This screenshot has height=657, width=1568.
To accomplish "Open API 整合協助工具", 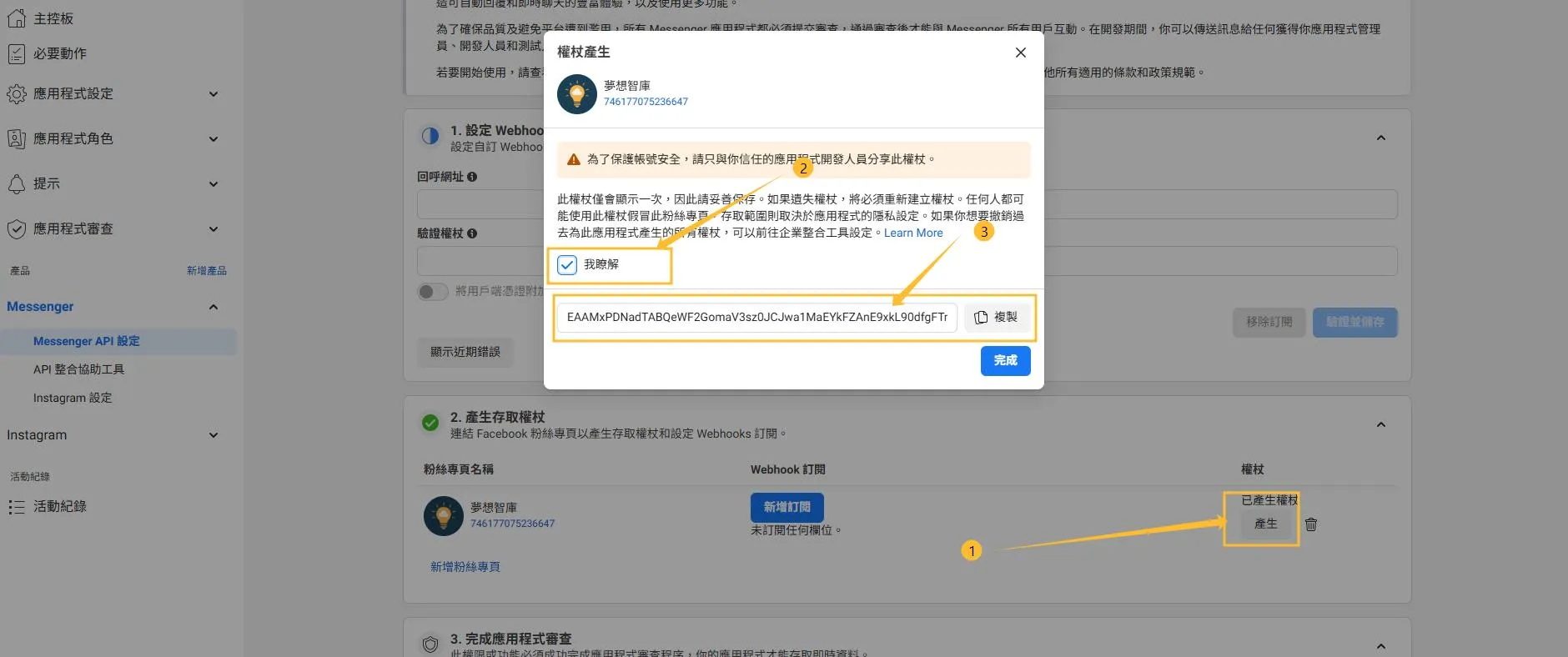I will (78, 369).
